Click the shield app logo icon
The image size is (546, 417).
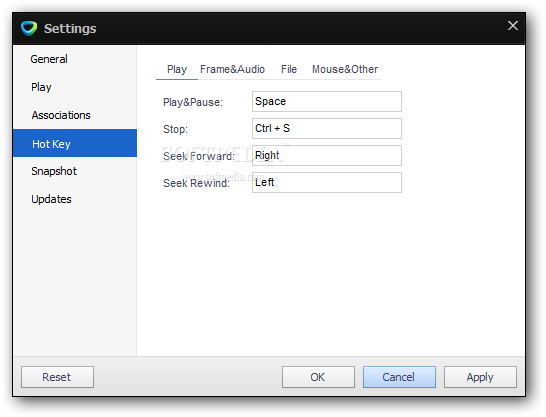click(x=29, y=28)
